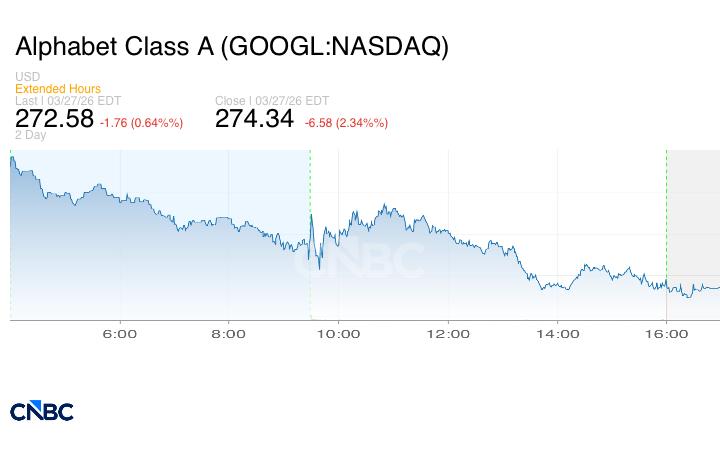Click the closing price 274.34
The image size is (720, 450).
click(255, 119)
